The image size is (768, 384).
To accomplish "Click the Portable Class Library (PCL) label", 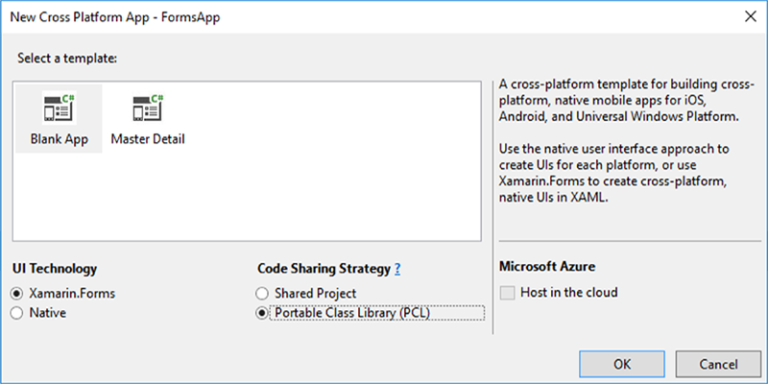I will click(x=352, y=313).
